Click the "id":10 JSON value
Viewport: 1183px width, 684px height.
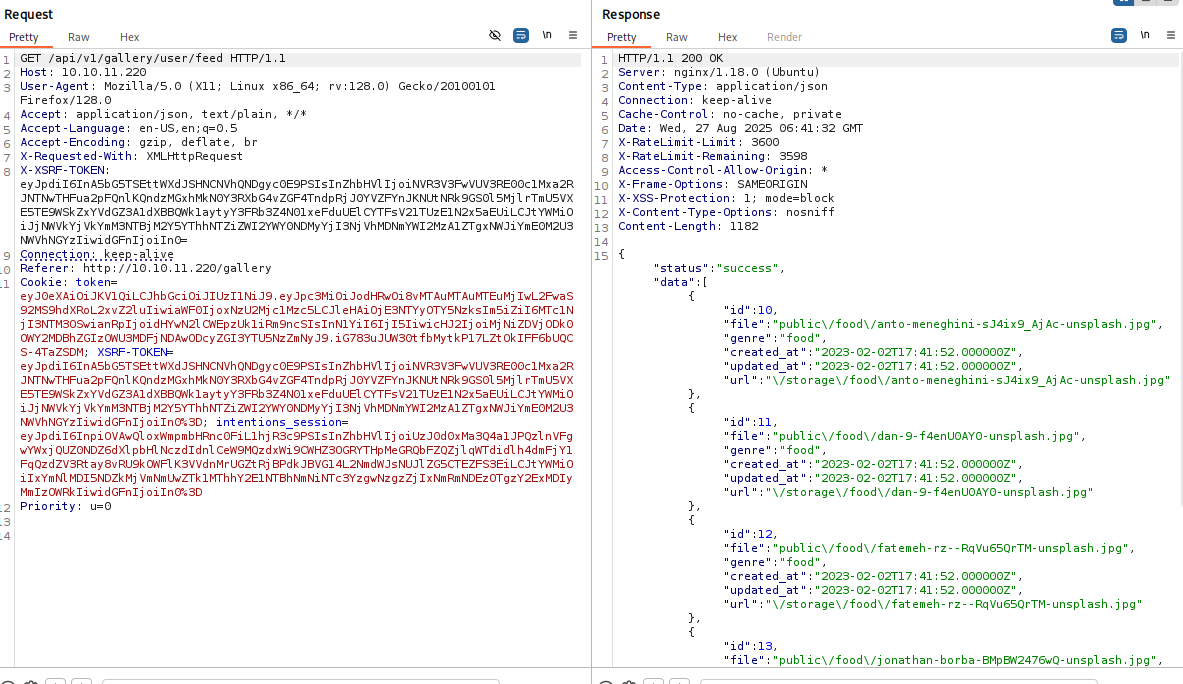[x=750, y=310]
